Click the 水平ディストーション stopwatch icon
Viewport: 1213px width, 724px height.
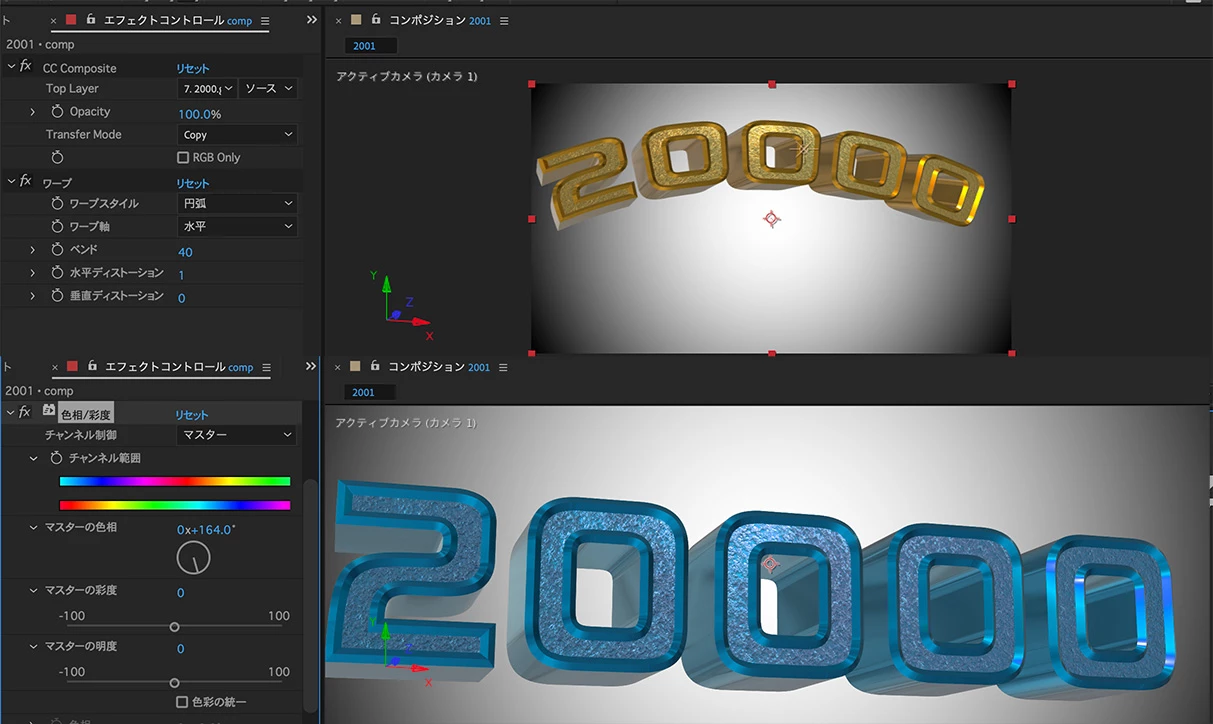click(x=57, y=273)
